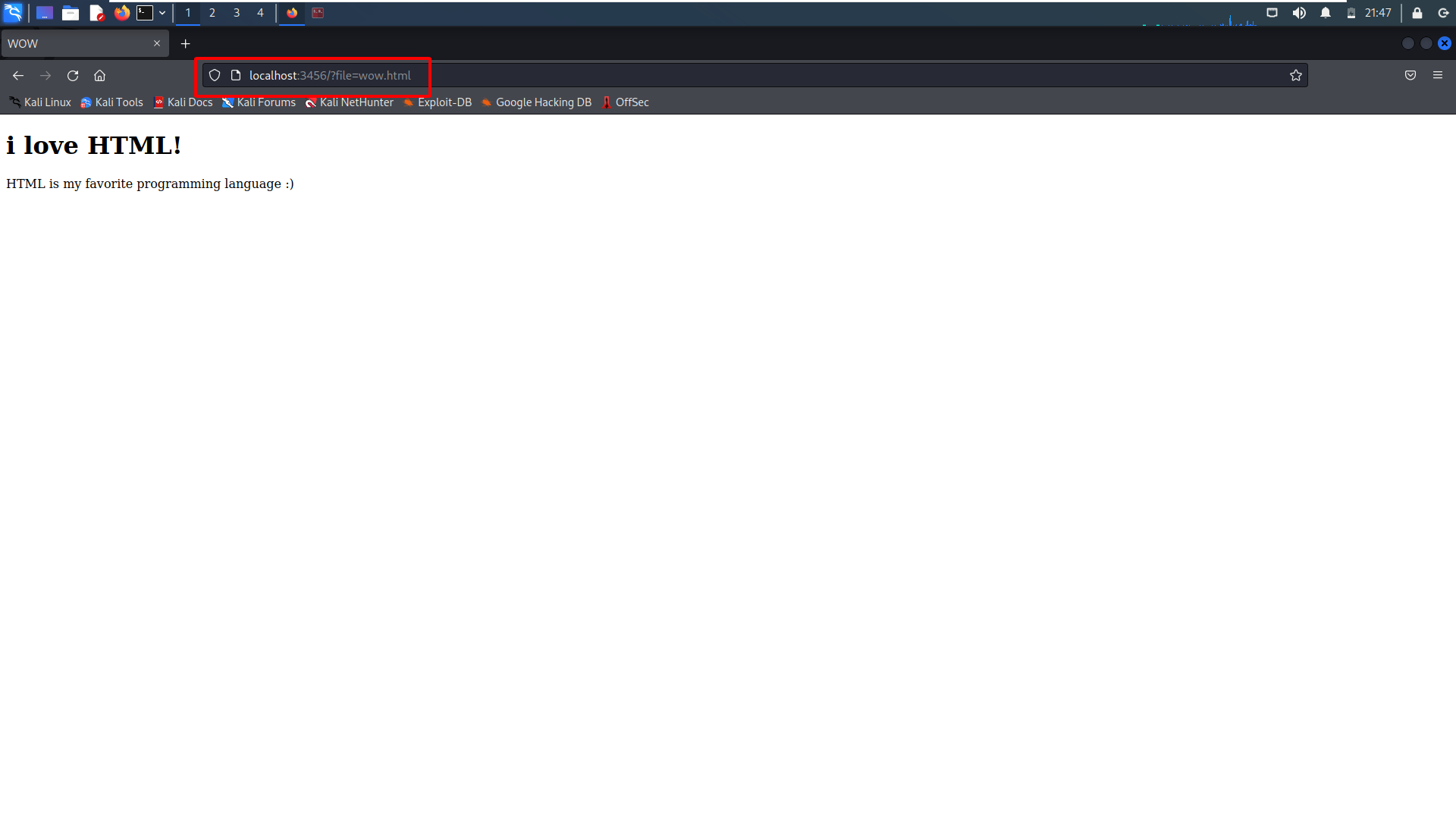
Task: Open the terminal emulator from the taskbar
Action: pos(144,12)
